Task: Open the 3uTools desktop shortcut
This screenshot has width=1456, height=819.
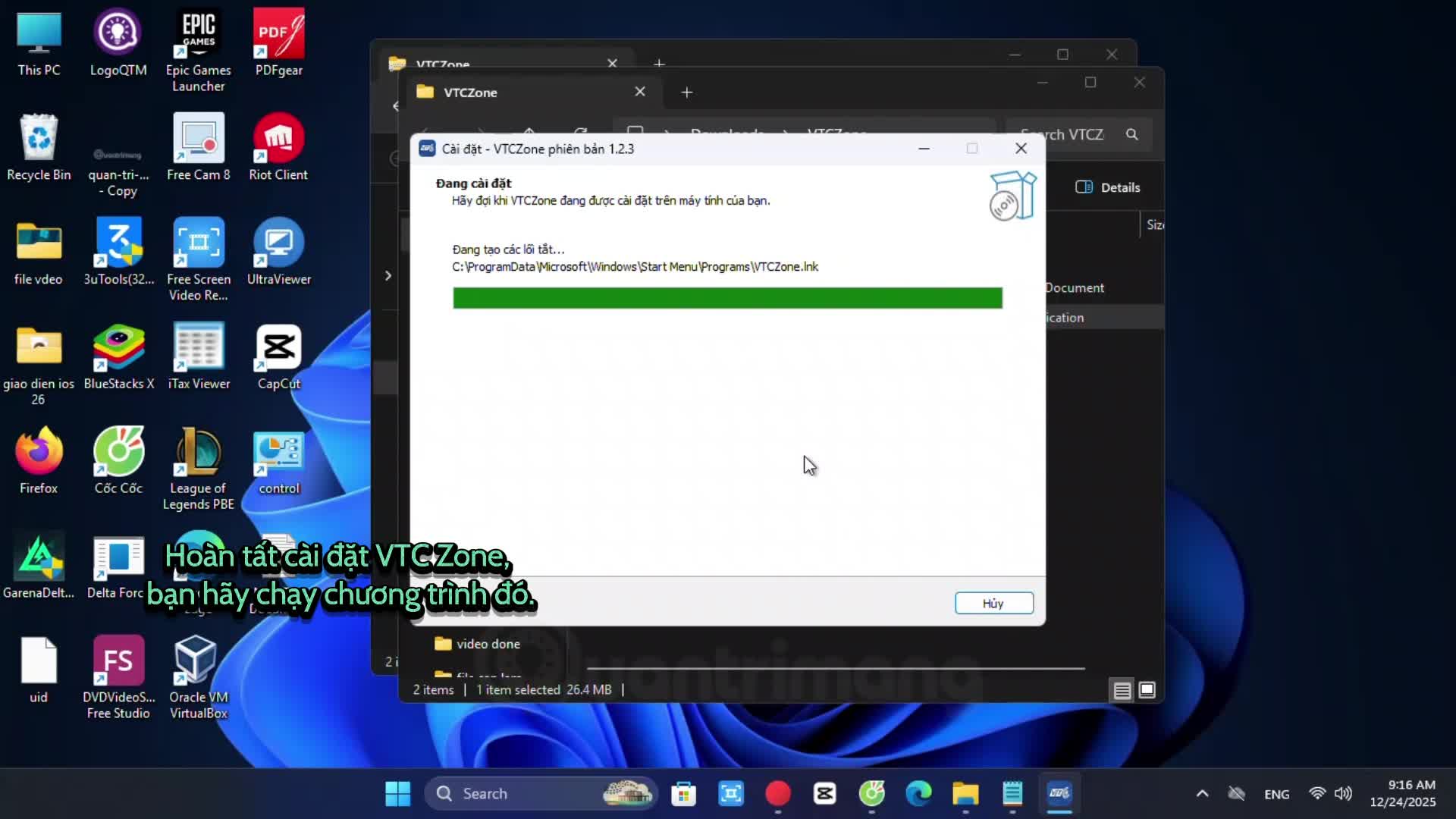Action: (119, 253)
